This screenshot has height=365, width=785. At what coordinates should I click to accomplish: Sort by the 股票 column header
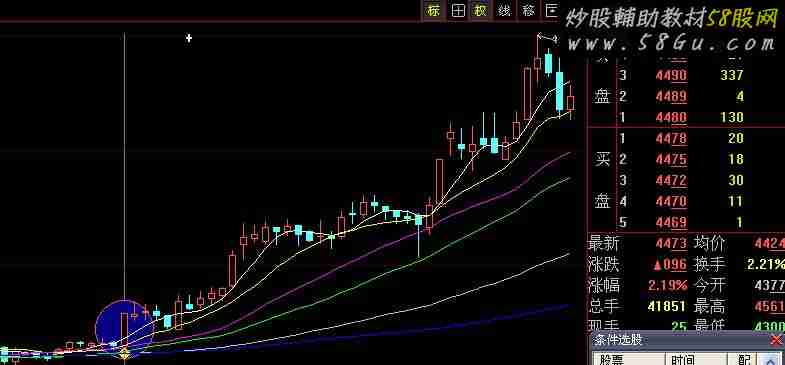[x=629, y=359]
